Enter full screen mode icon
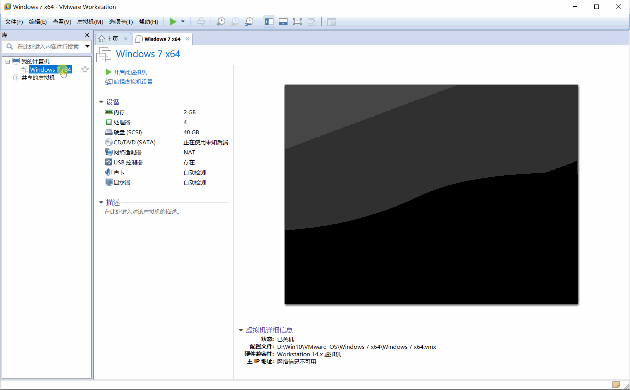This screenshot has height=390, width=630. 297,22
